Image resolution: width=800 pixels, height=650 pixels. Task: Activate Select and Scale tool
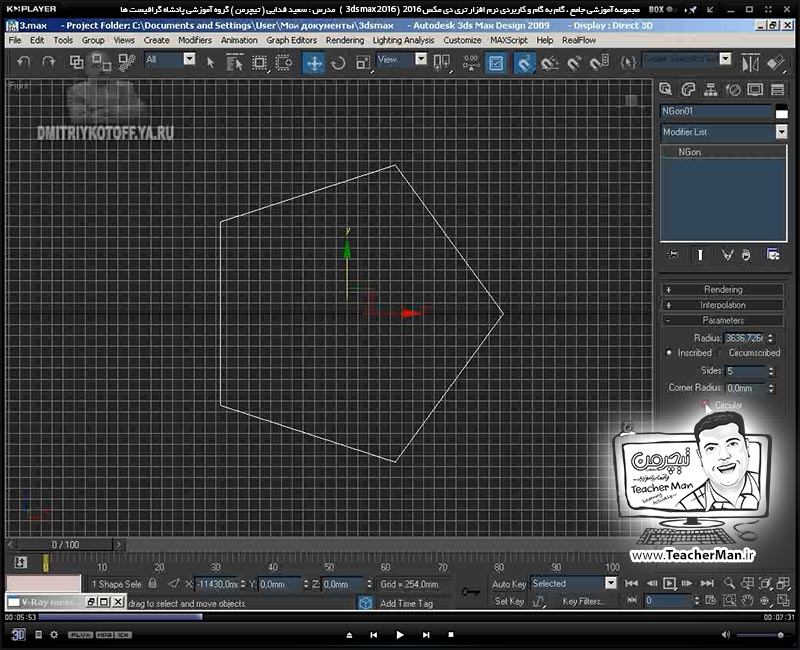[x=363, y=63]
